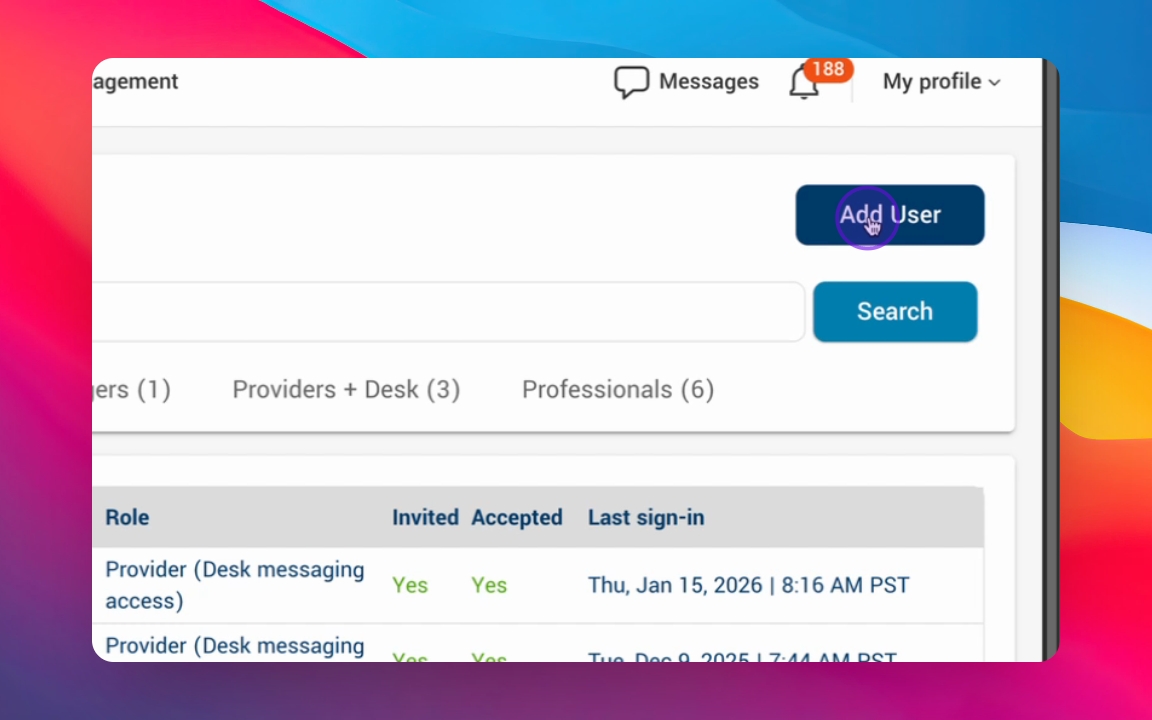Viewport: 1152px width, 720px height.
Task: Click the Messages text link
Action: point(708,82)
